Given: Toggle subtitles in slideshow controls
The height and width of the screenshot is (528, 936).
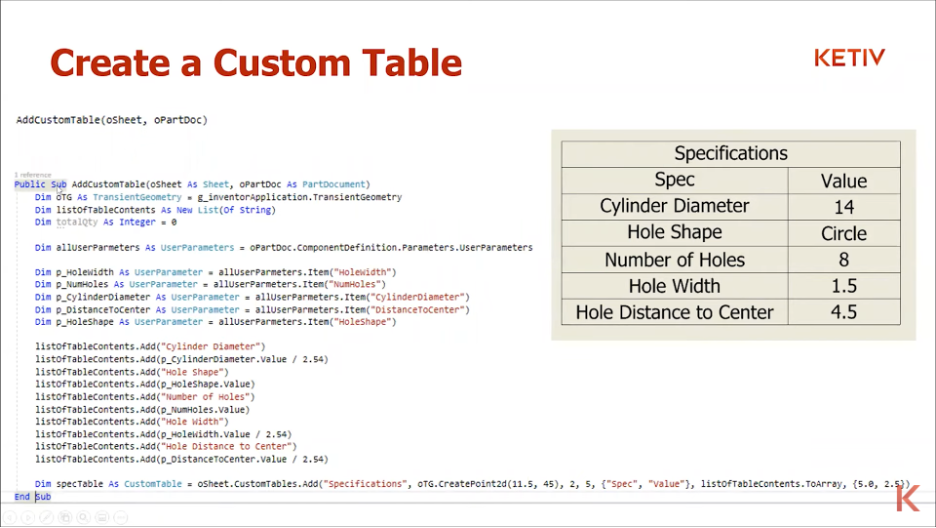Looking at the screenshot, I should [x=101, y=517].
